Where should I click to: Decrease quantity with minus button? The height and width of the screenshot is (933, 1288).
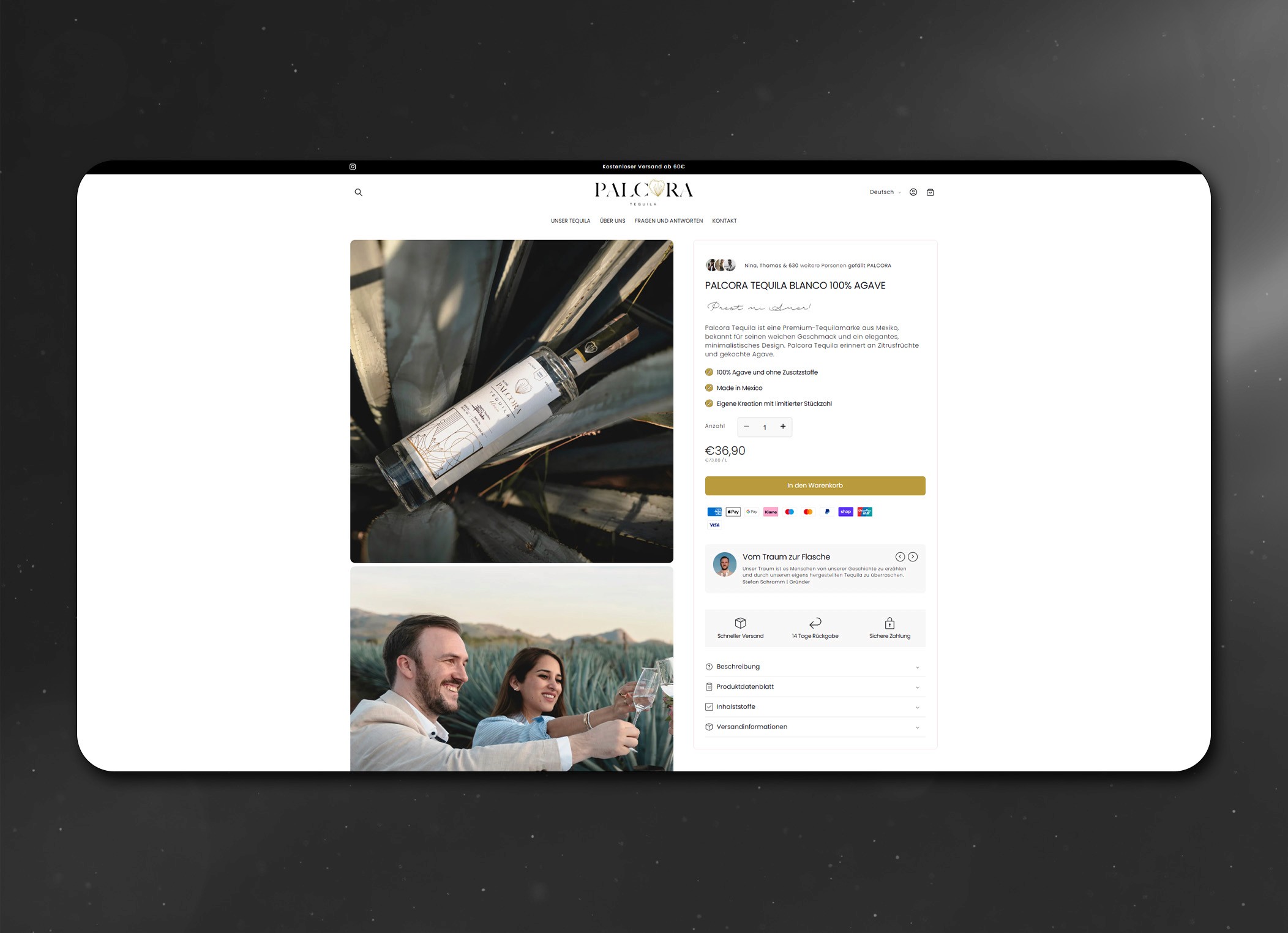(x=746, y=427)
